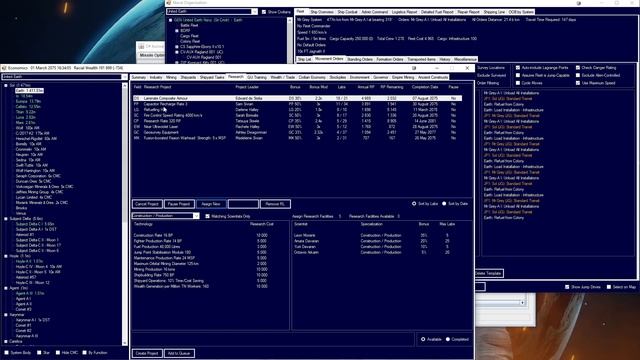Open Logistics Report tab in Naval Organization
Image resolution: width=640 pixels, height=360 pixels.
click(x=404, y=12)
